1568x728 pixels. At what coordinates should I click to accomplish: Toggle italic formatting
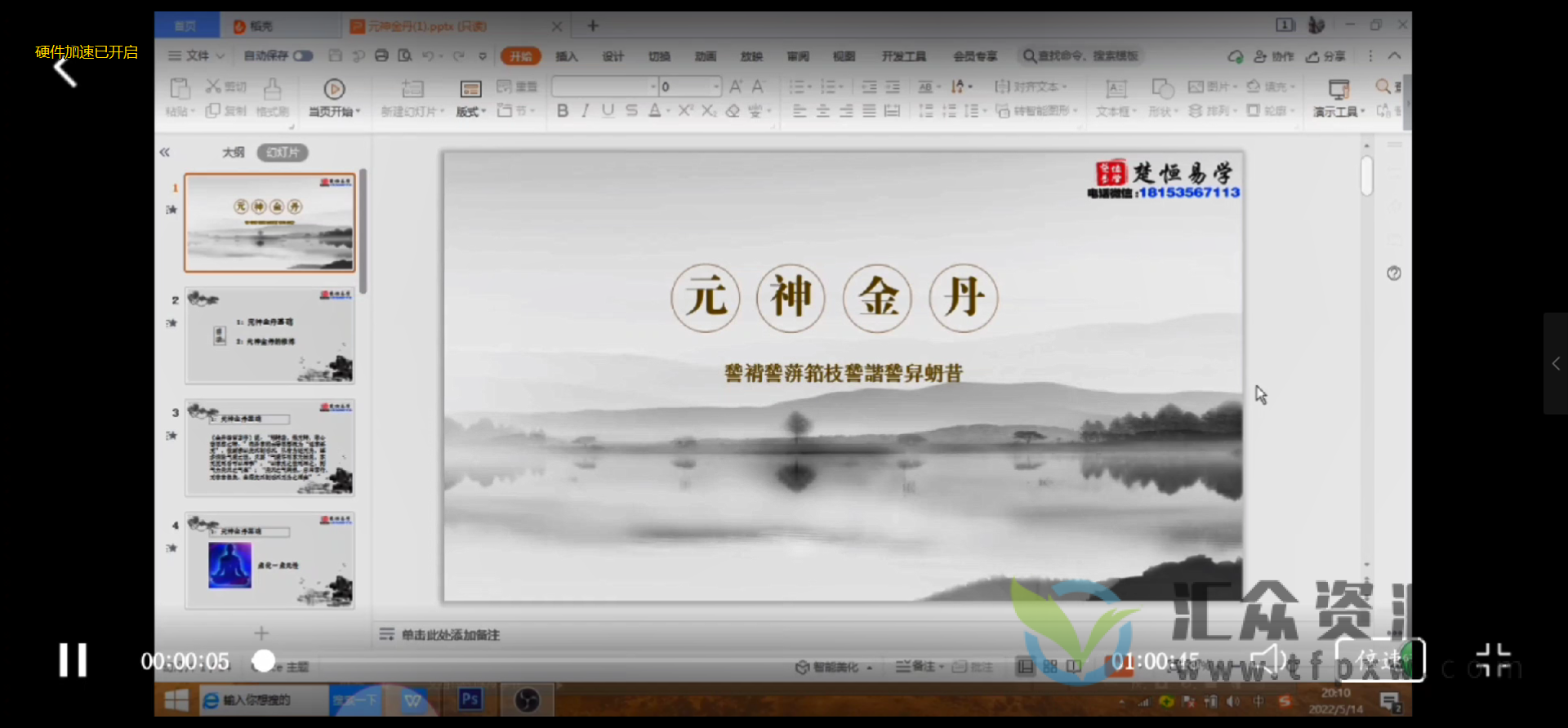pos(585,111)
